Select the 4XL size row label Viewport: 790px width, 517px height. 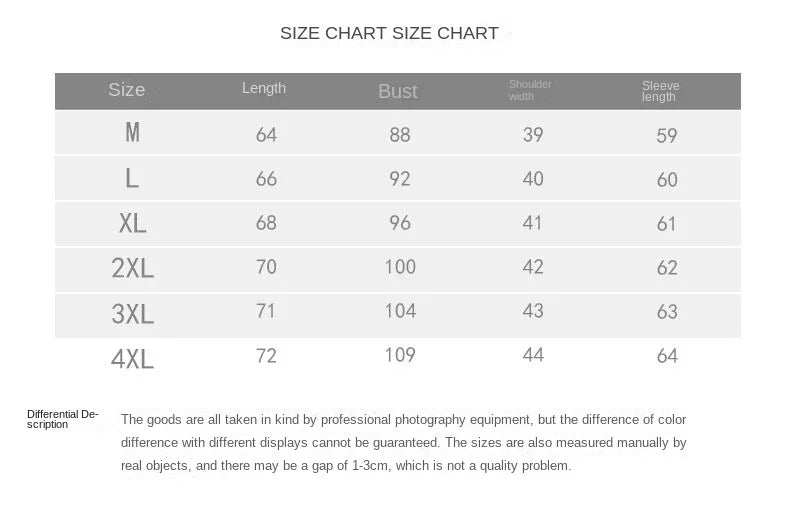(x=132, y=359)
